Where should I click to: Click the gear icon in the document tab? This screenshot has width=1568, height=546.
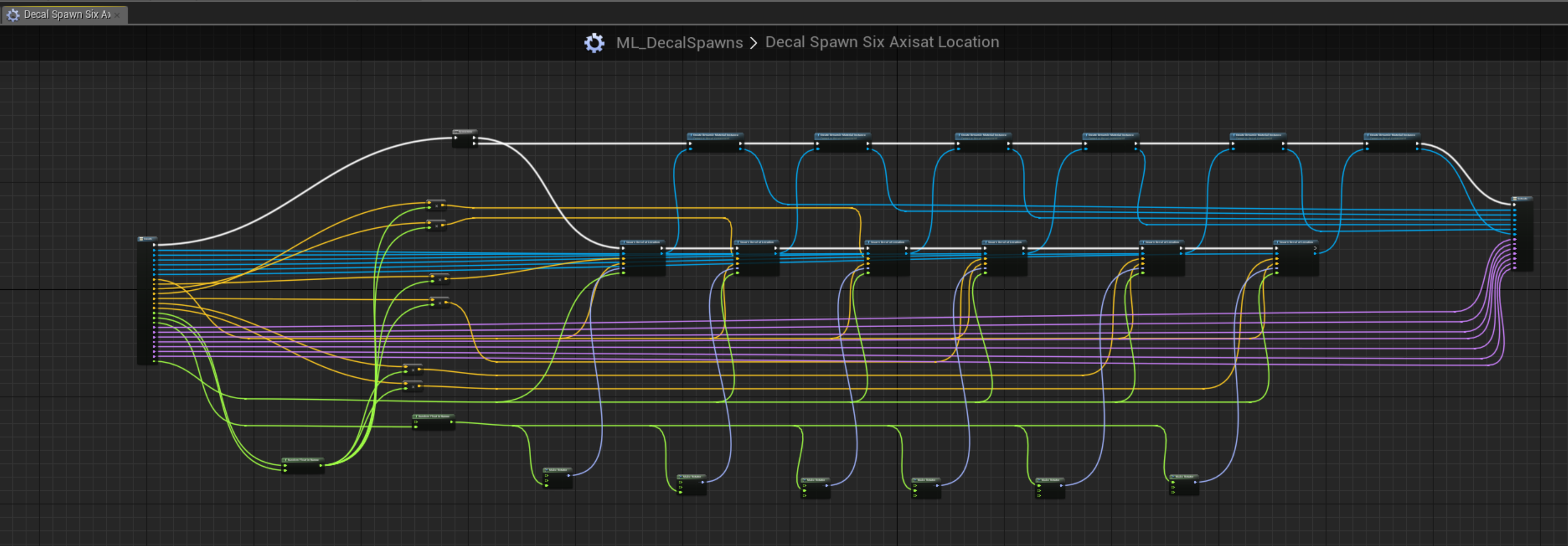[x=13, y=15]
